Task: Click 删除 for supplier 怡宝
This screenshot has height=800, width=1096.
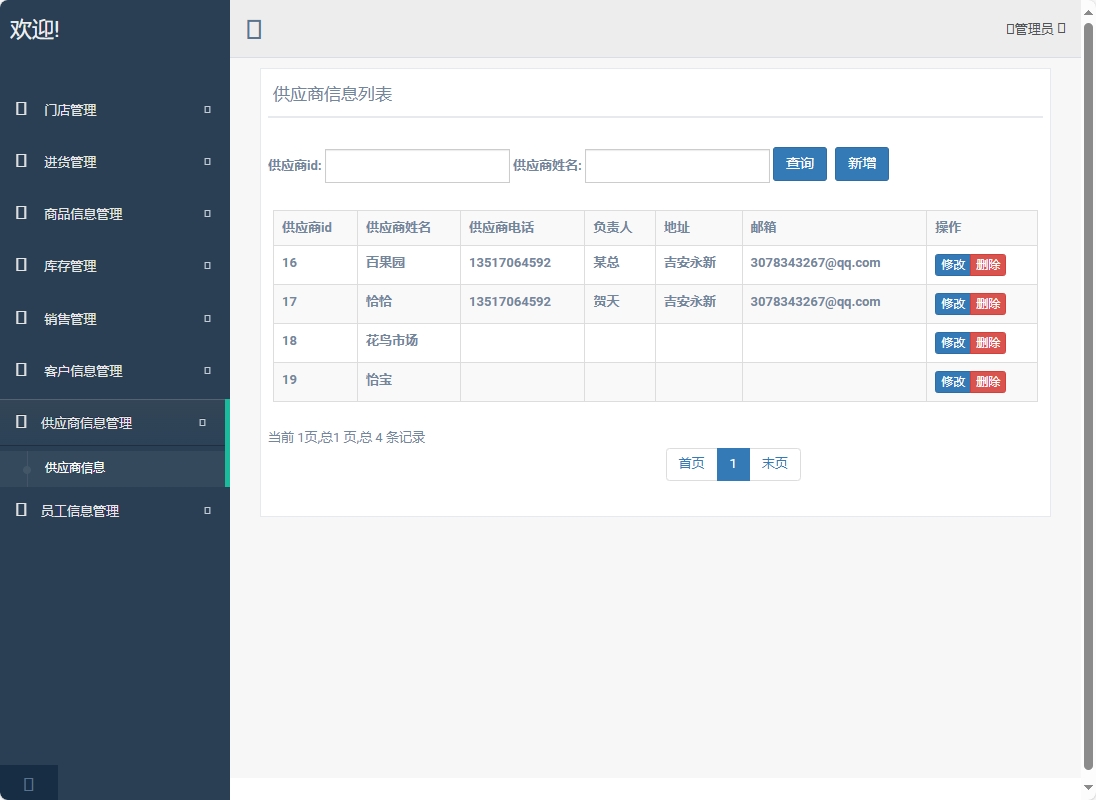Action: click(990, 381)
